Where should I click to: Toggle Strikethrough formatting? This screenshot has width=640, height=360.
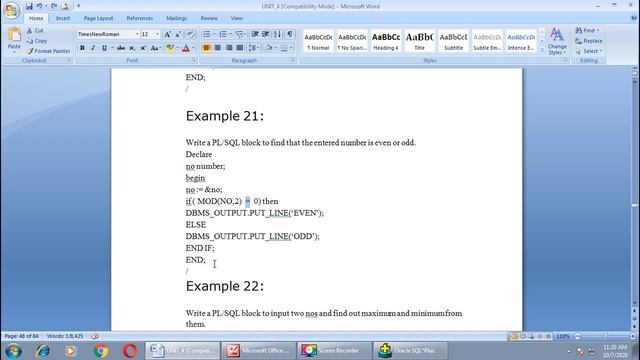click(121, 48)
